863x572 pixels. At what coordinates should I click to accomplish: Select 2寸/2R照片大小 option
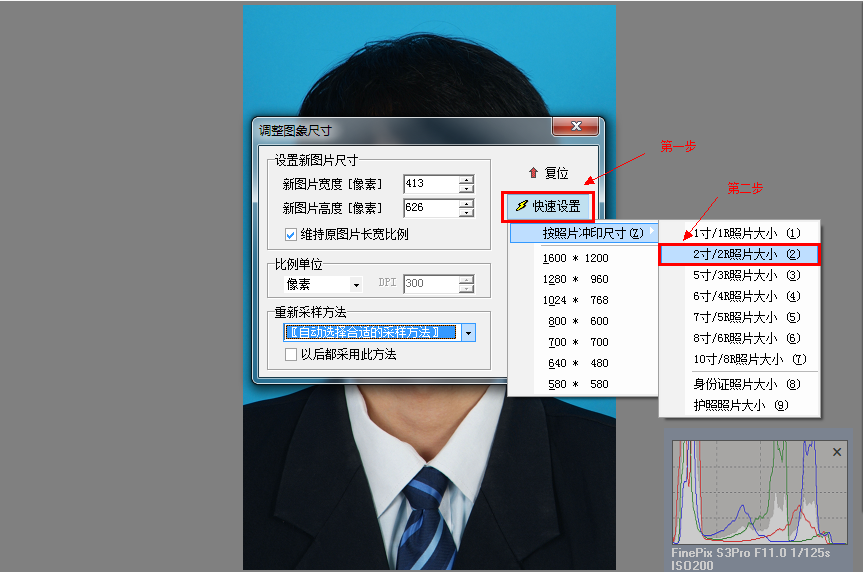click(x=739, y=254)
